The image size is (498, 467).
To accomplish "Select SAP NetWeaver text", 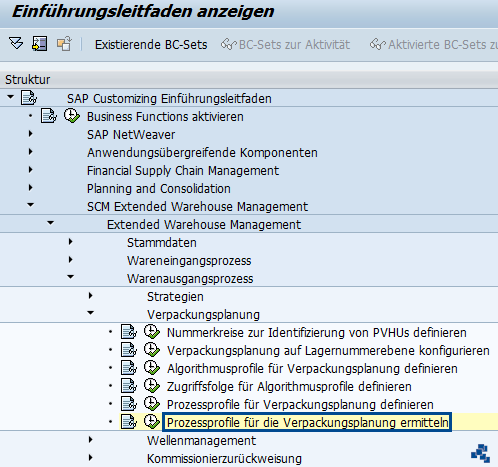I will point(131,135).
